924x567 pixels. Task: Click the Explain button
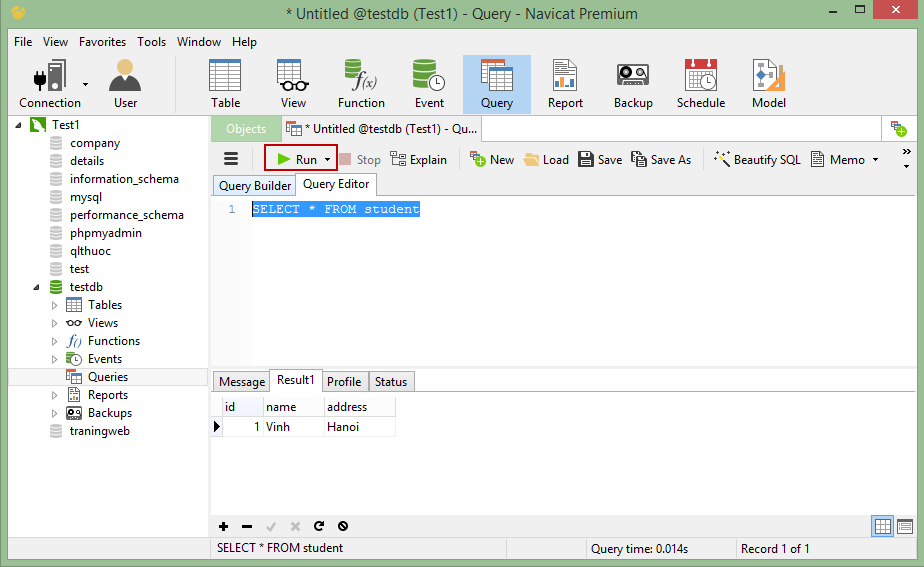[418, 160]
